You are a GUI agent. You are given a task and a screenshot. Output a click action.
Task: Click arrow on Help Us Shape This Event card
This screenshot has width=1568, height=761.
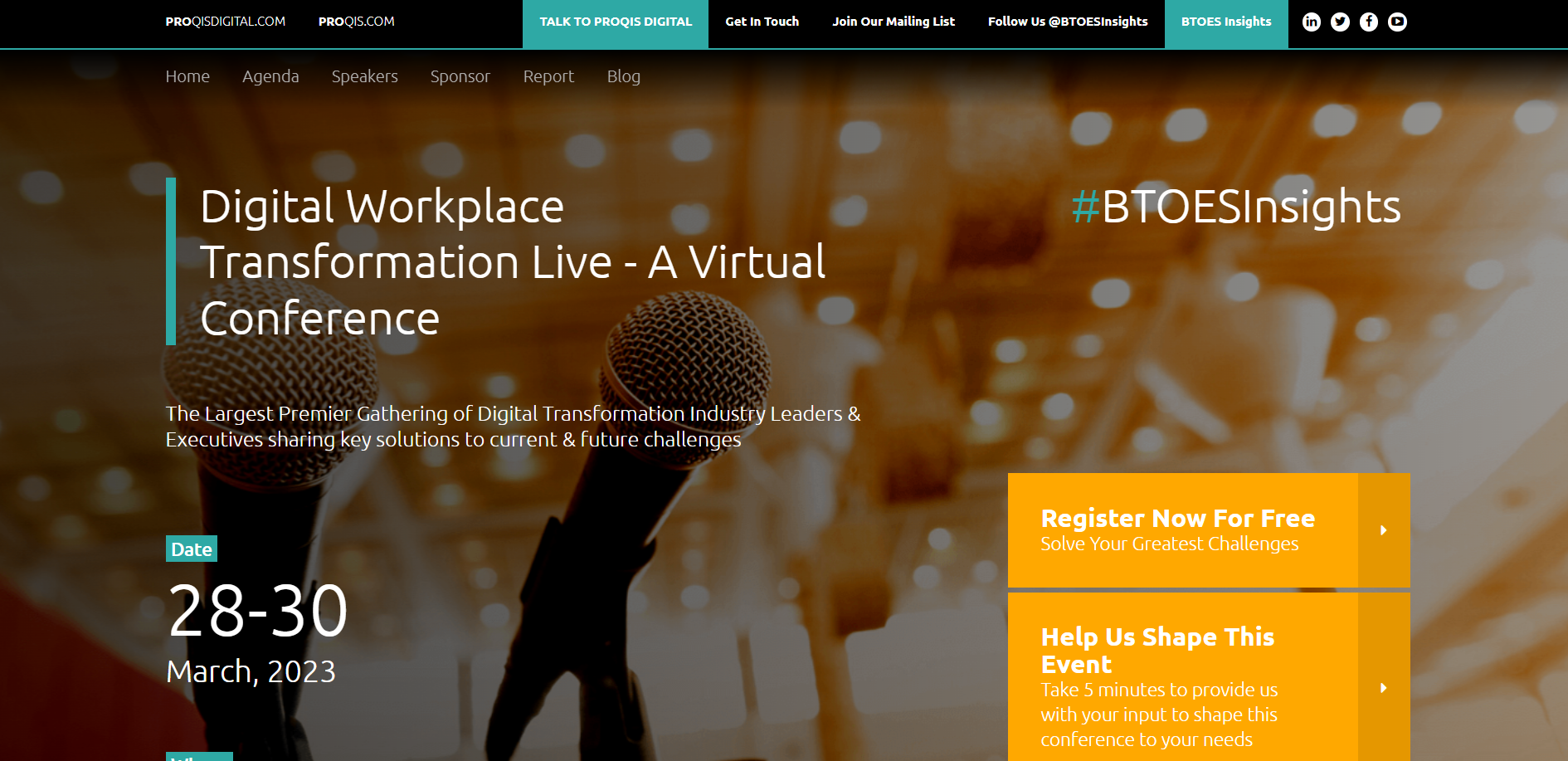1384,687
